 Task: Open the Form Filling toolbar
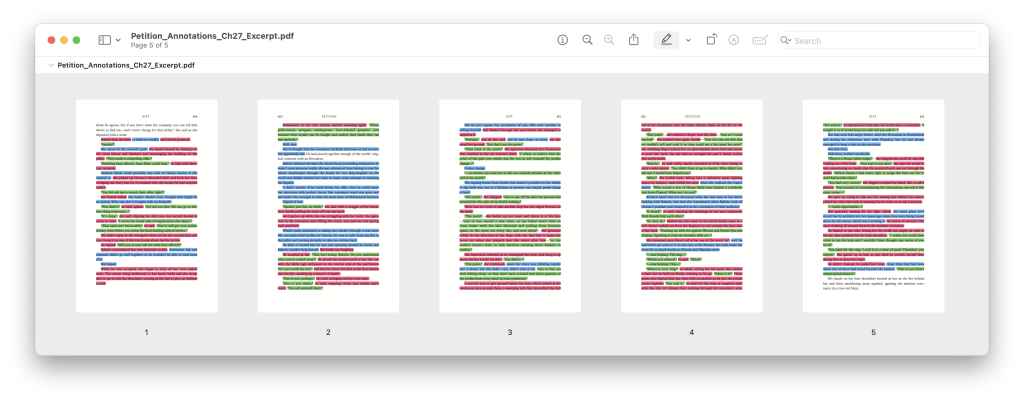(x=760, y=40)
